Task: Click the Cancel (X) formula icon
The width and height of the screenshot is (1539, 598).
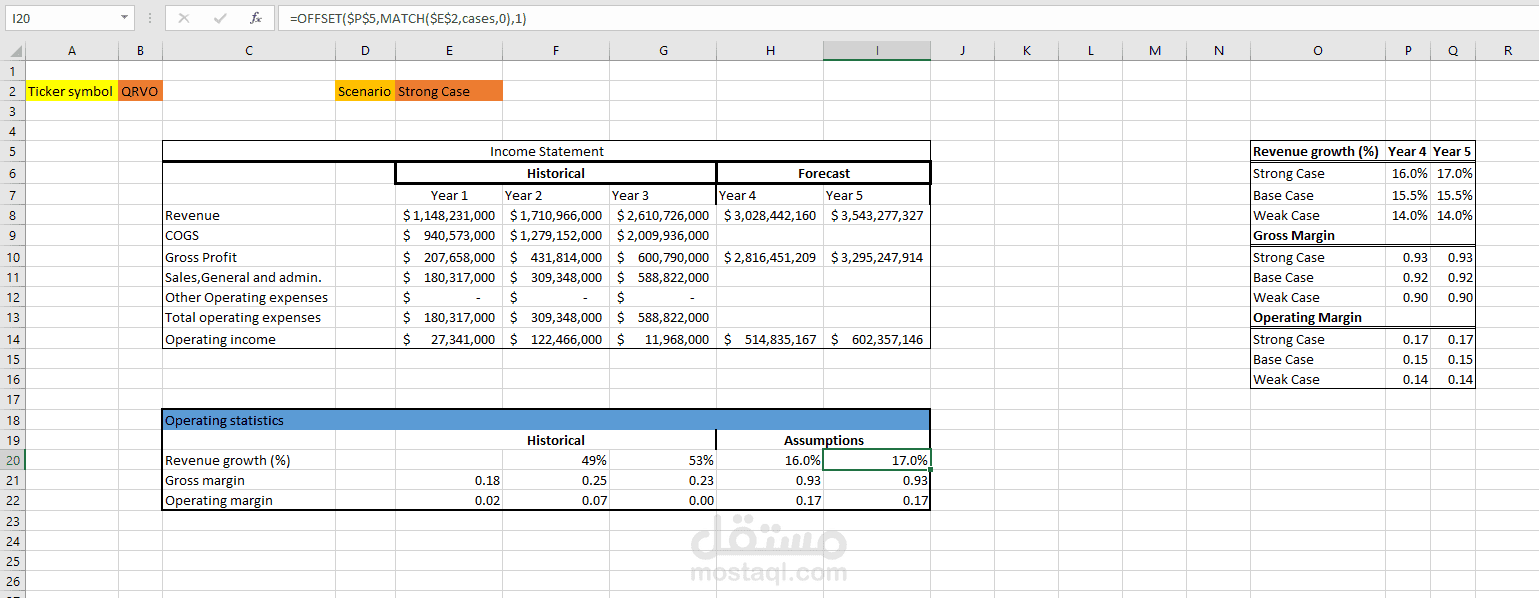Action: click(184, 18)
